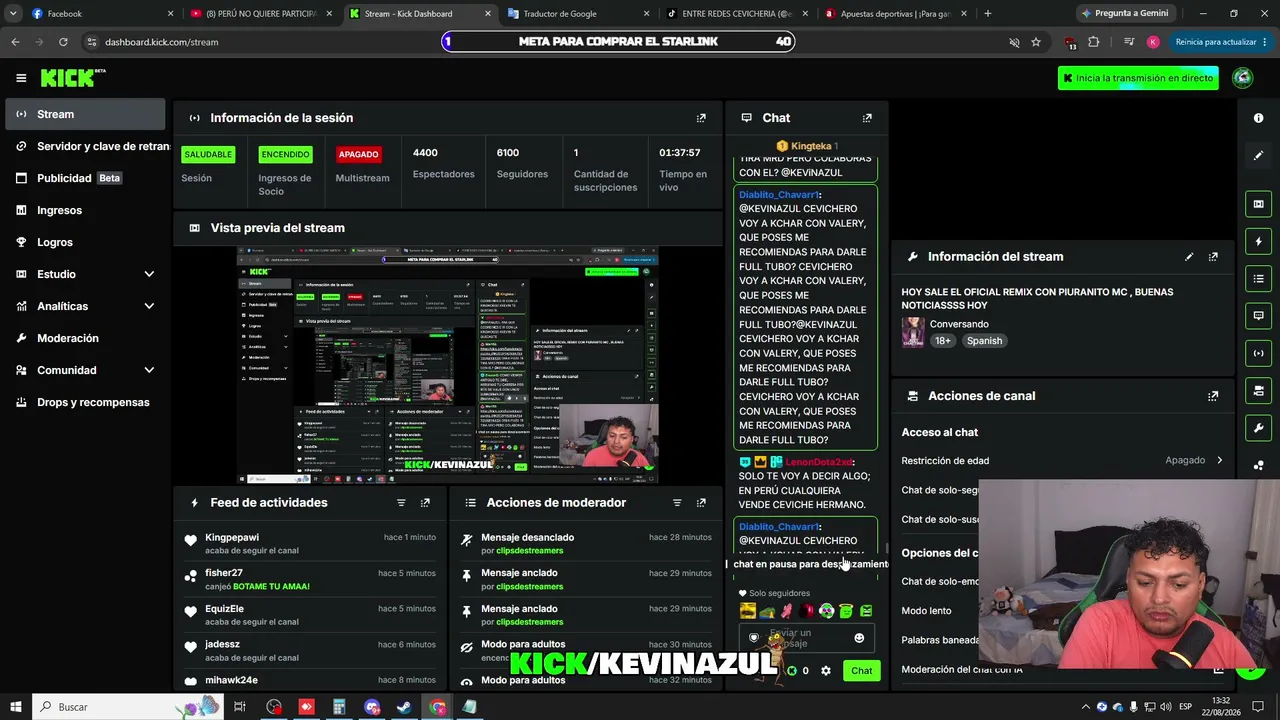Click the muted-site speaker icon in address bar
This screenshot has height=720, width=1280.
click(x=1014, y=42)
